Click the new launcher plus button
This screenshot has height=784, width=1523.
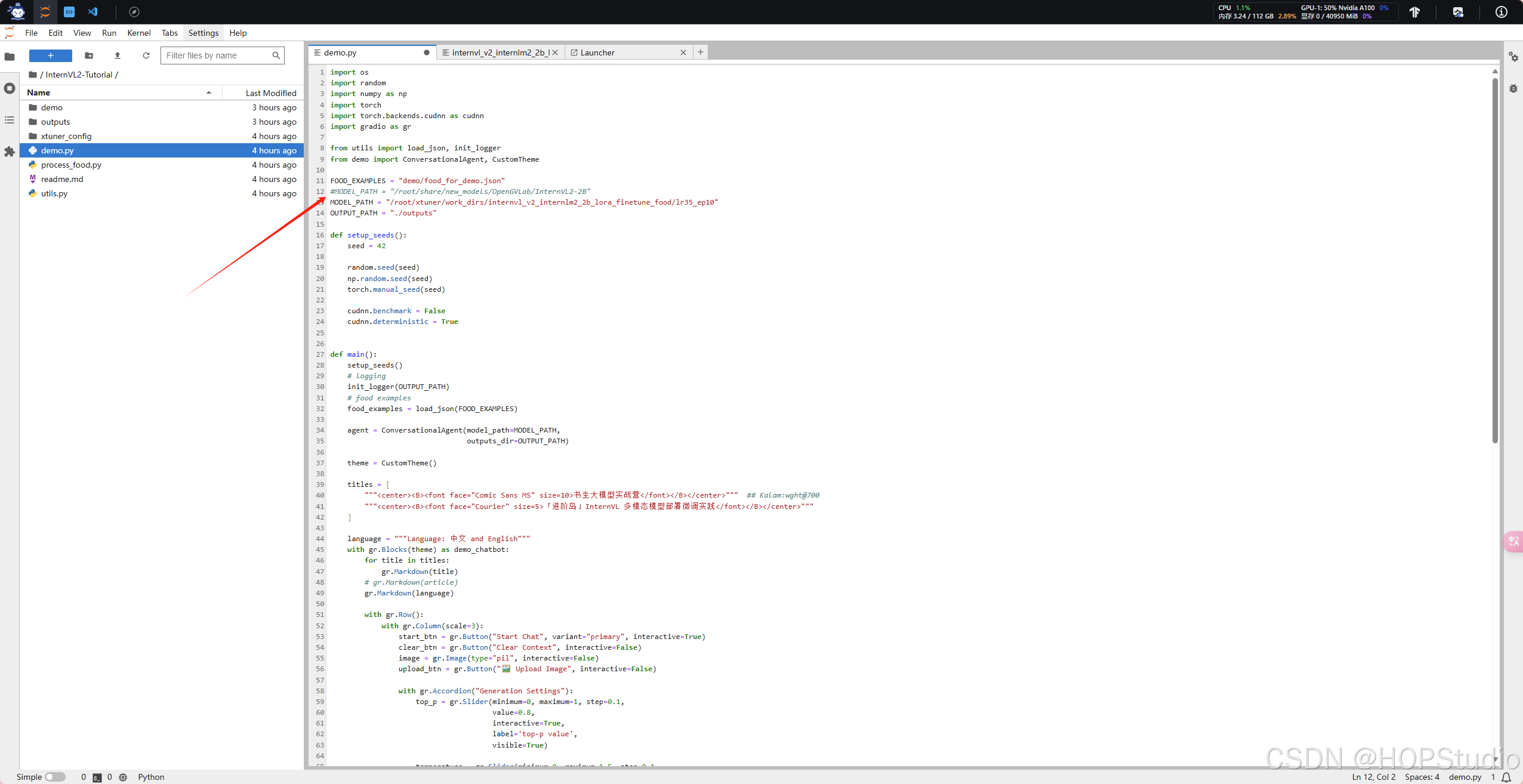51,55
